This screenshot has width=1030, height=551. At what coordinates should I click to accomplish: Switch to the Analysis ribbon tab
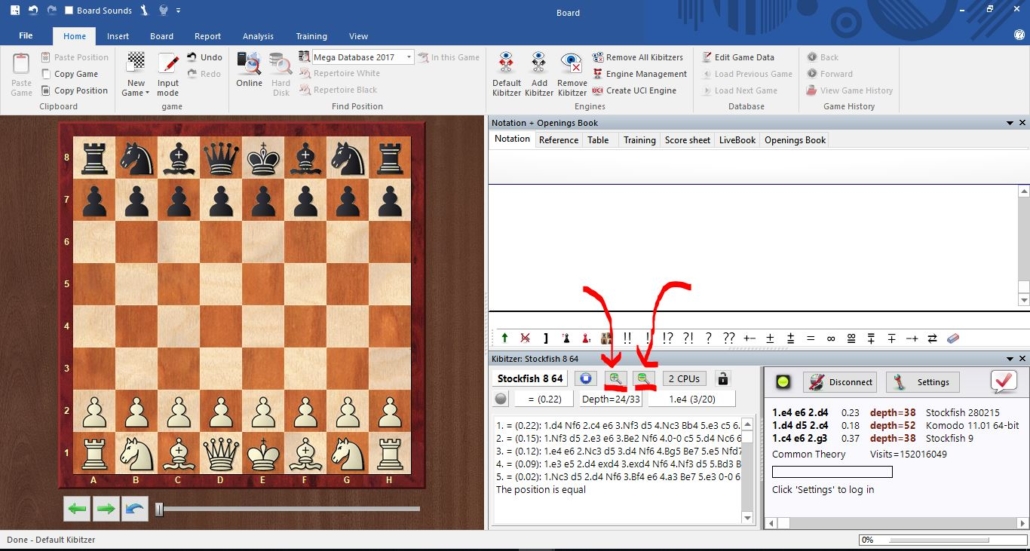(258, 36)
